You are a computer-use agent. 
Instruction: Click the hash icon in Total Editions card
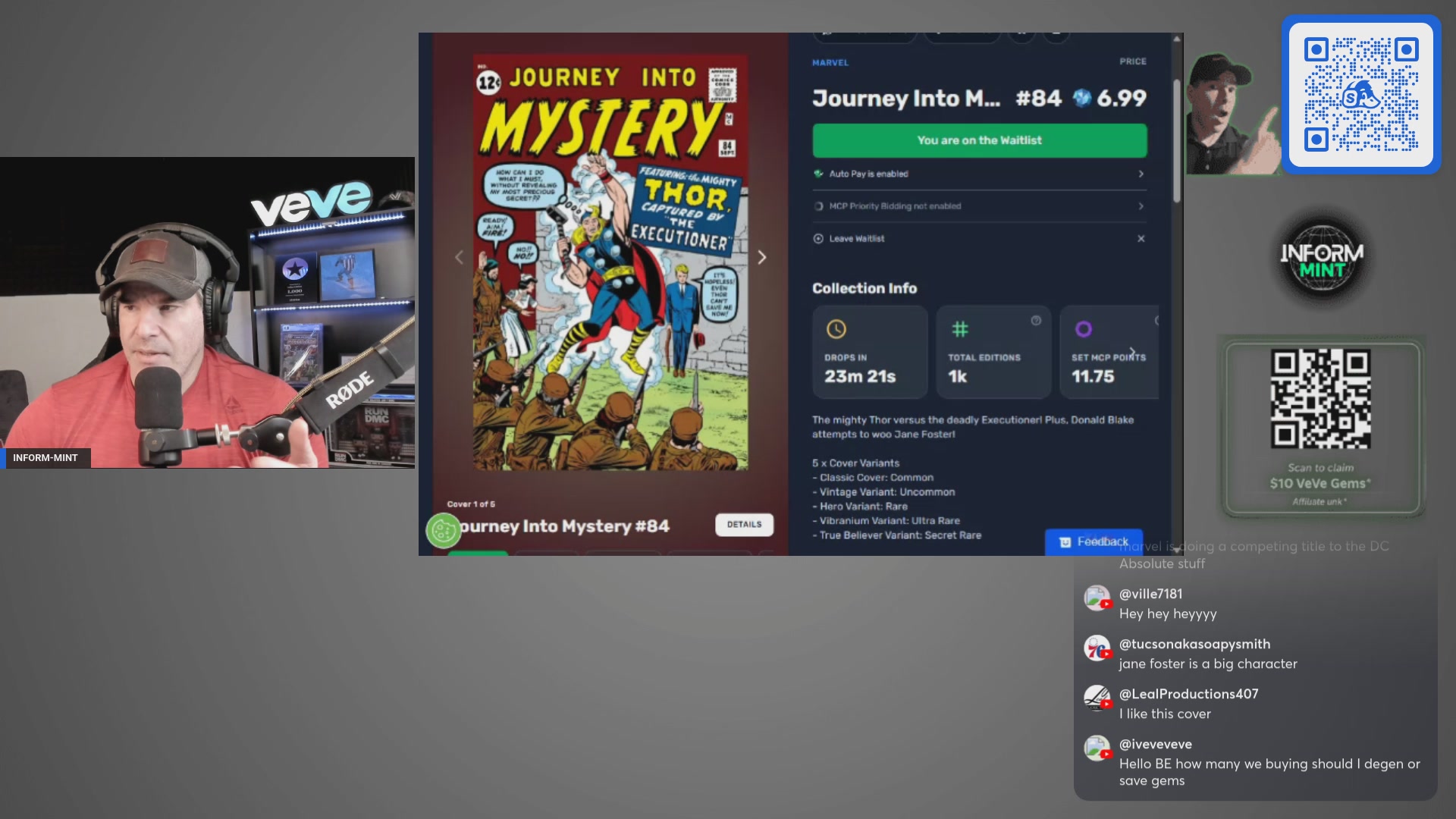click(x=960, y=329)
